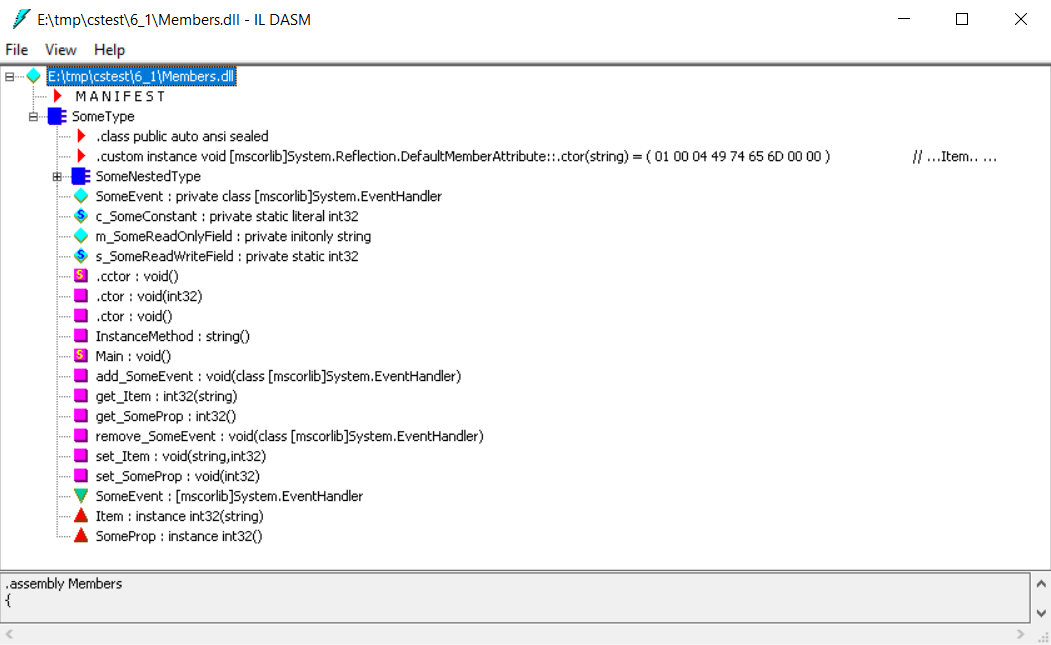Image resolution: width=1051 pixels, height=645 pixels.
Task: Click the blue class icon for SomeType
Action: [x=57, y=117]
